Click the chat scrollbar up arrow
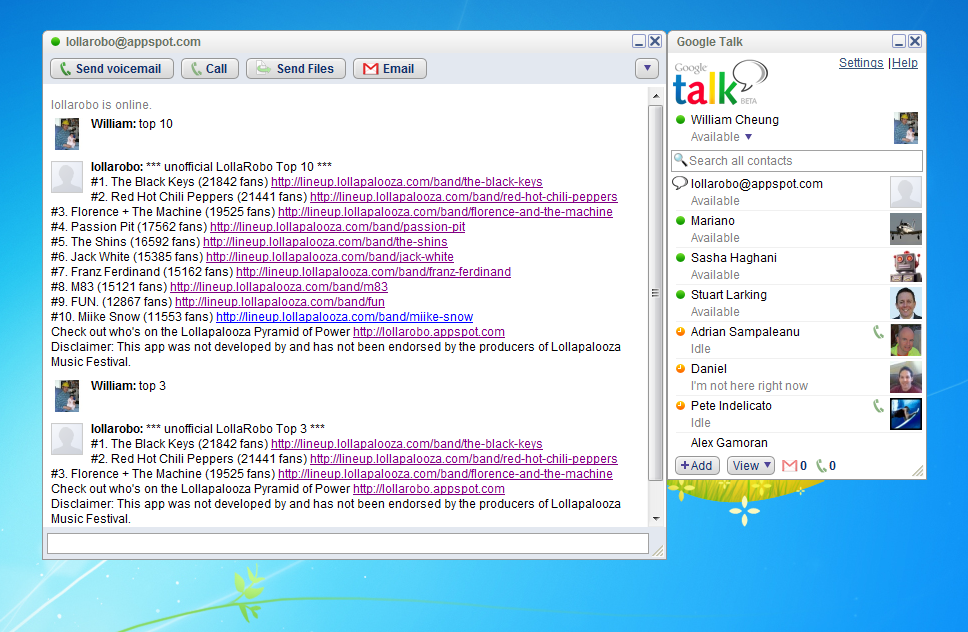This screenshot has height=632, width=968. point(656,96)
